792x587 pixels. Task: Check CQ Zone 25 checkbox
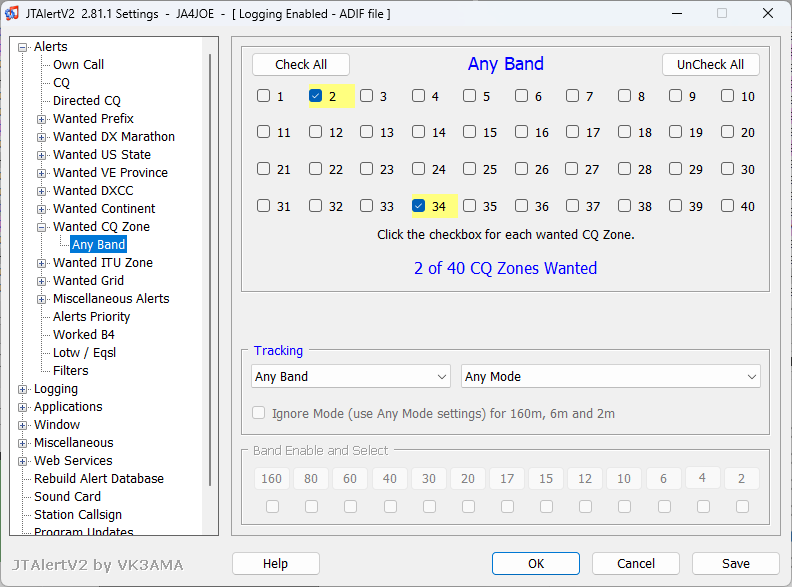[x=469, y=169]
